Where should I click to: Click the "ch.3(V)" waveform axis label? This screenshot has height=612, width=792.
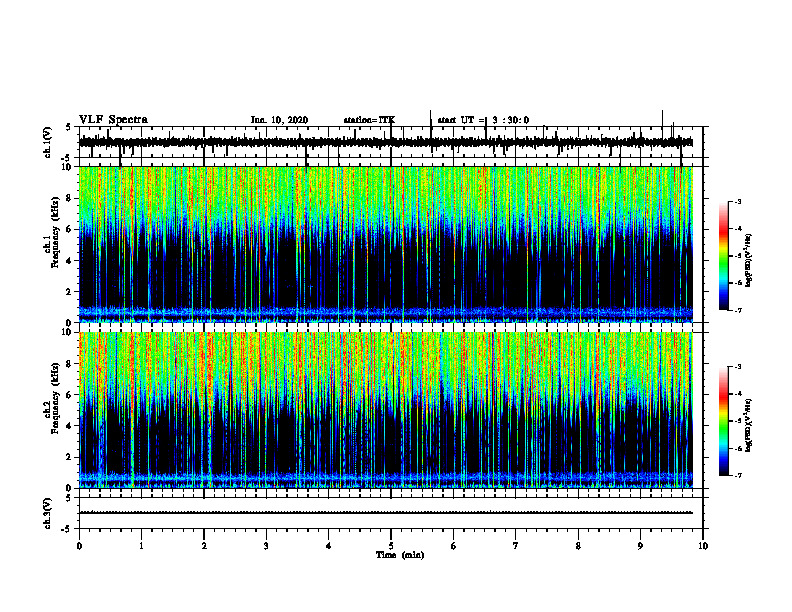click(x=48, y=513)
